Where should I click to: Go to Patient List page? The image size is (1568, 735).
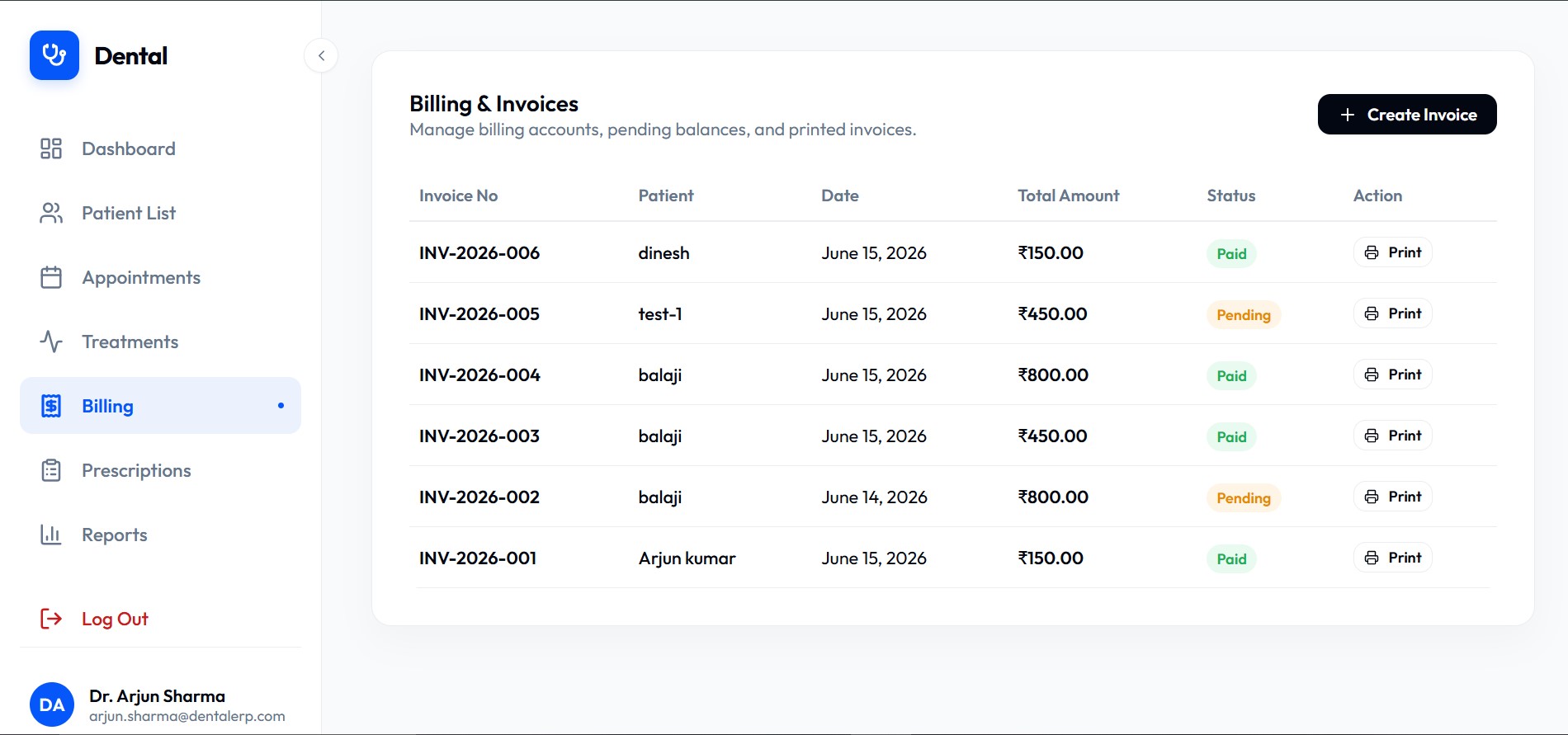[160, 213]
